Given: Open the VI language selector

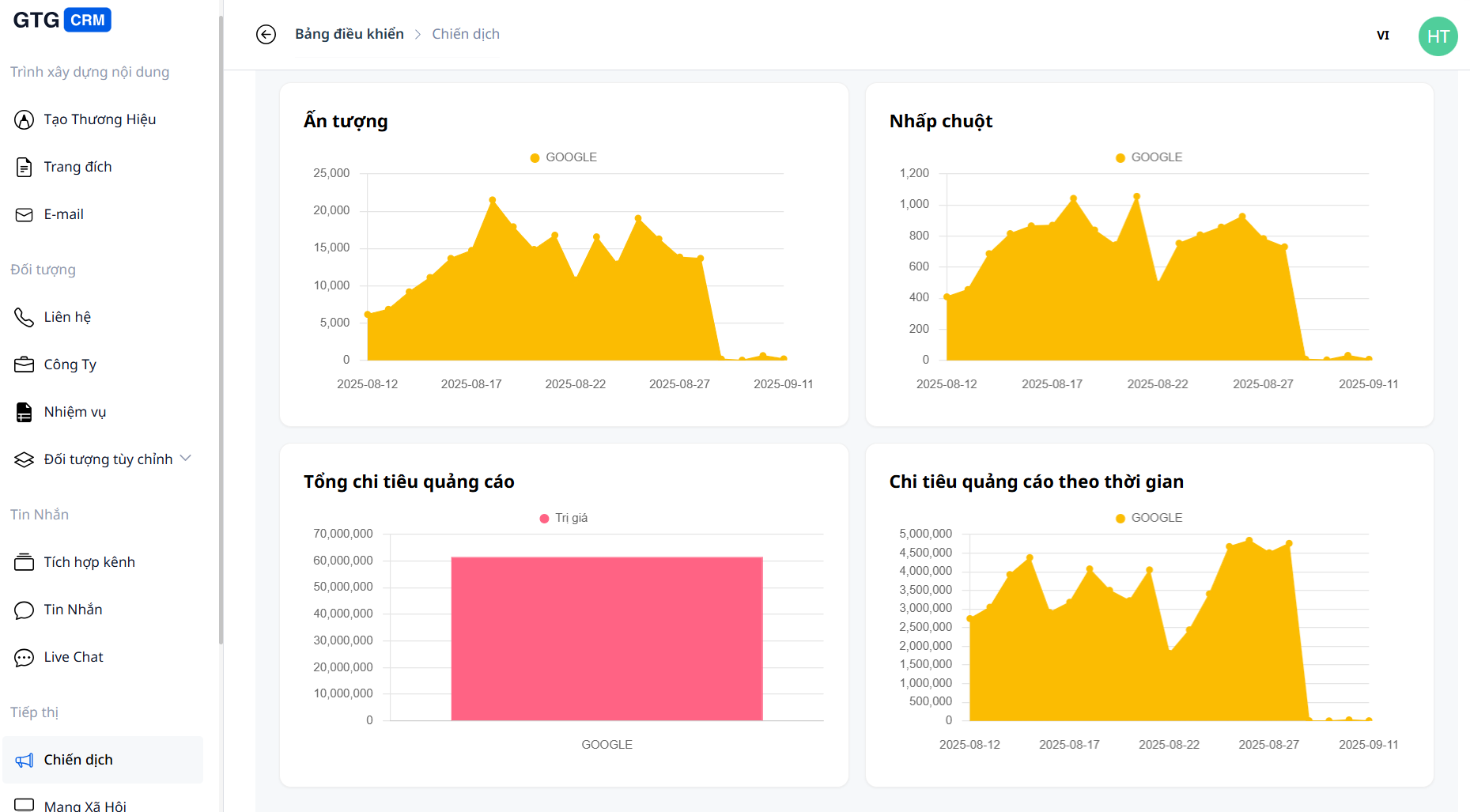Looking at the screenshot, I should [1382, 36].
